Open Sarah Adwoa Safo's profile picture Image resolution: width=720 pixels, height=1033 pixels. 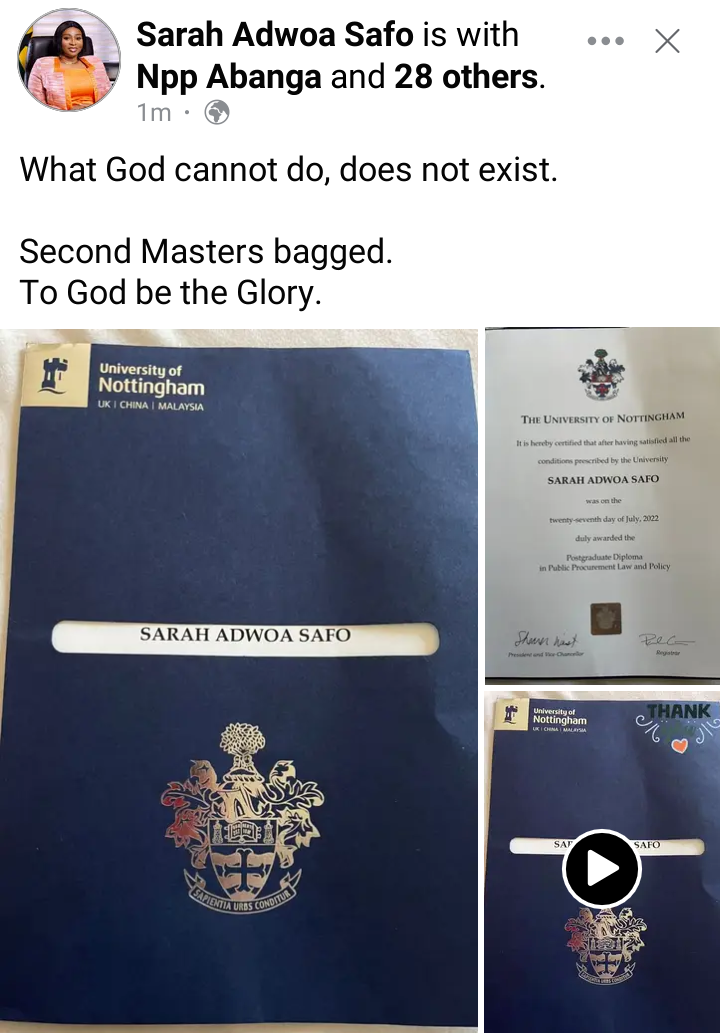point(69,60)
